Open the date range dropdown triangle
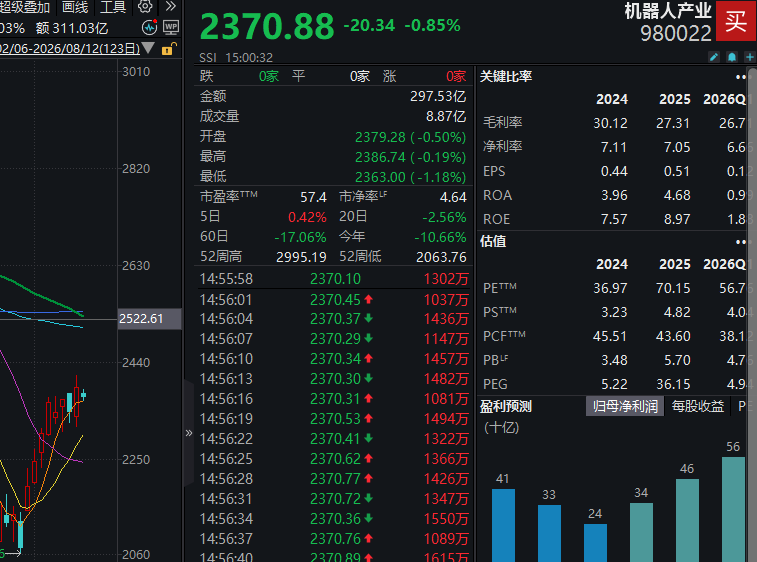The width and height of the screenshot is (757, 562). click(148, 48)
